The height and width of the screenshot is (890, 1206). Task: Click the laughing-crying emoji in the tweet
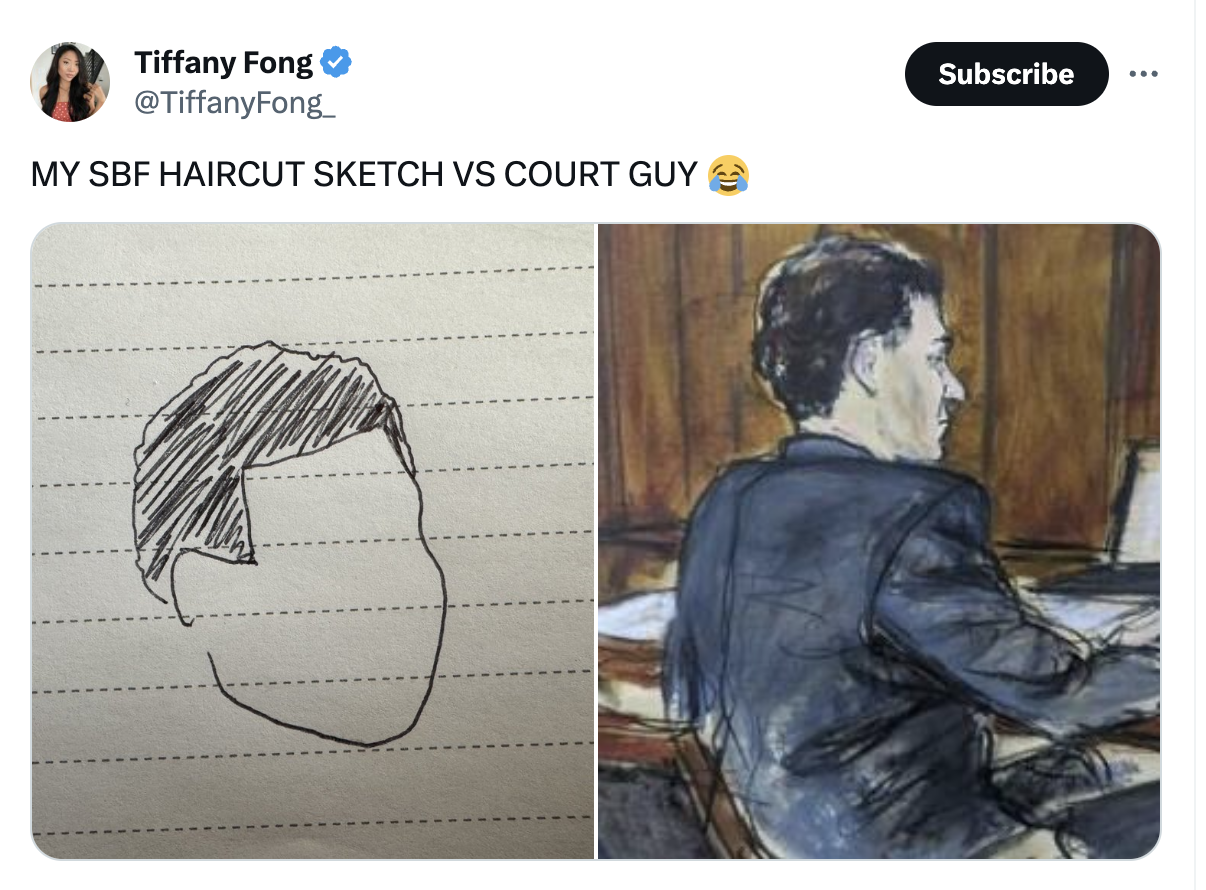[728, 174]
